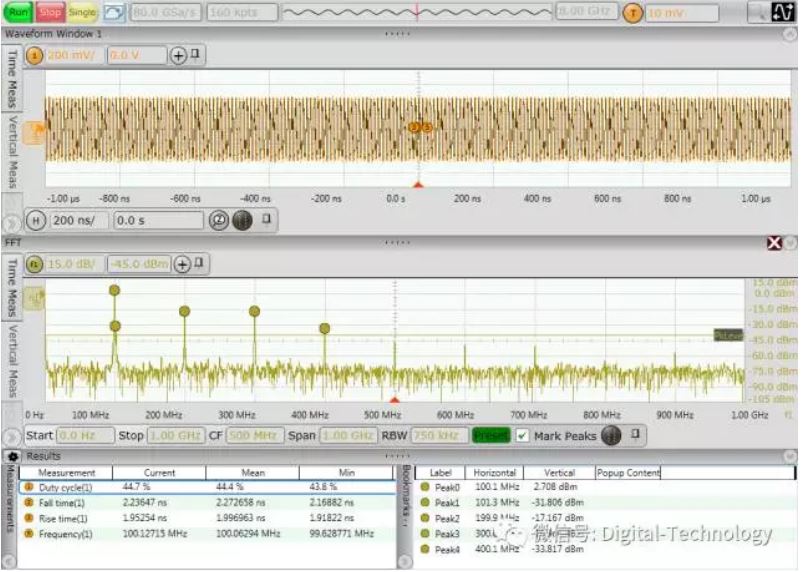The image size is (801, 572).
Task: Click the pin icon next to Mark Peaks
Action: 634,436
